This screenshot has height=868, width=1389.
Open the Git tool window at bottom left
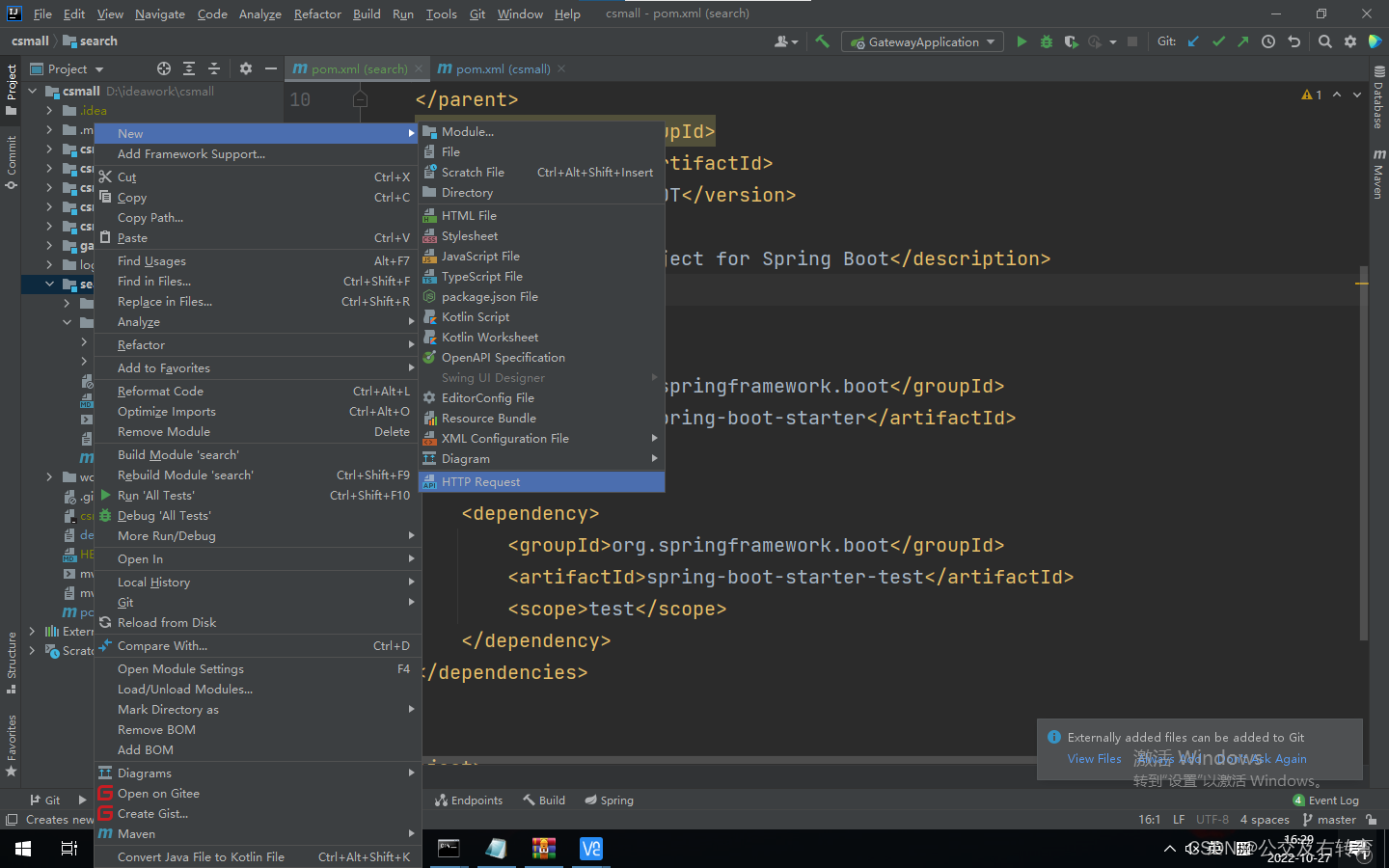click(45, 800)
